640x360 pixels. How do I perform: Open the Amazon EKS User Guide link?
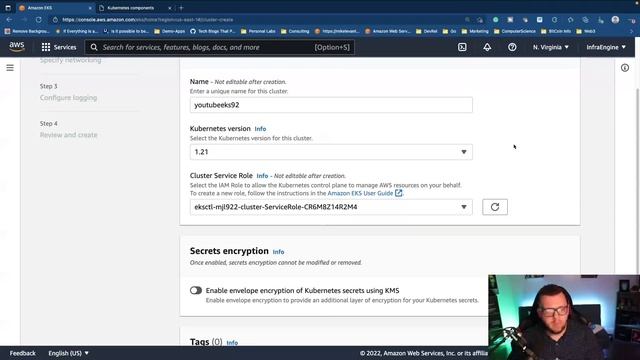(x=364, y=193)
